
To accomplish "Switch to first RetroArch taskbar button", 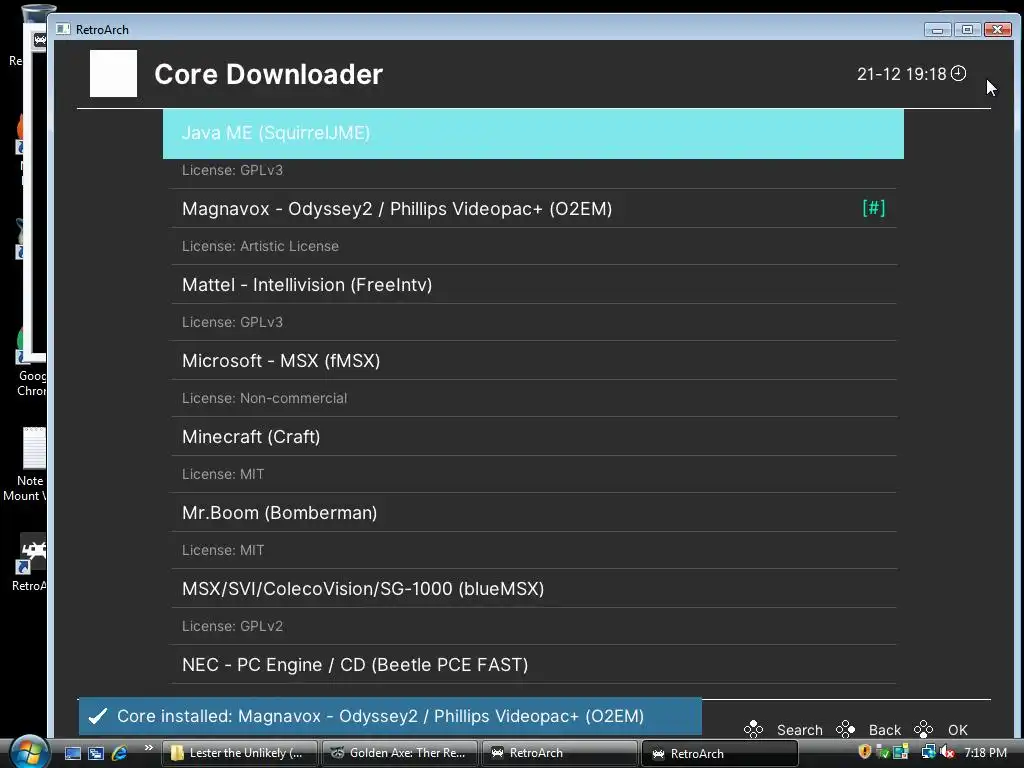I will point(559,753).
